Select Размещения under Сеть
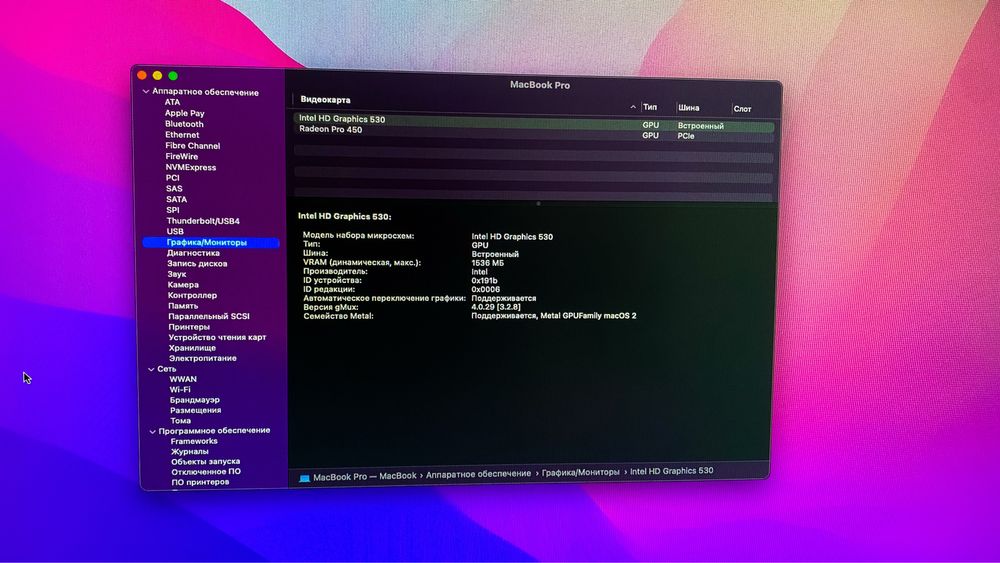The width and height of the screenshot is (1000, 563). point(195,411)
